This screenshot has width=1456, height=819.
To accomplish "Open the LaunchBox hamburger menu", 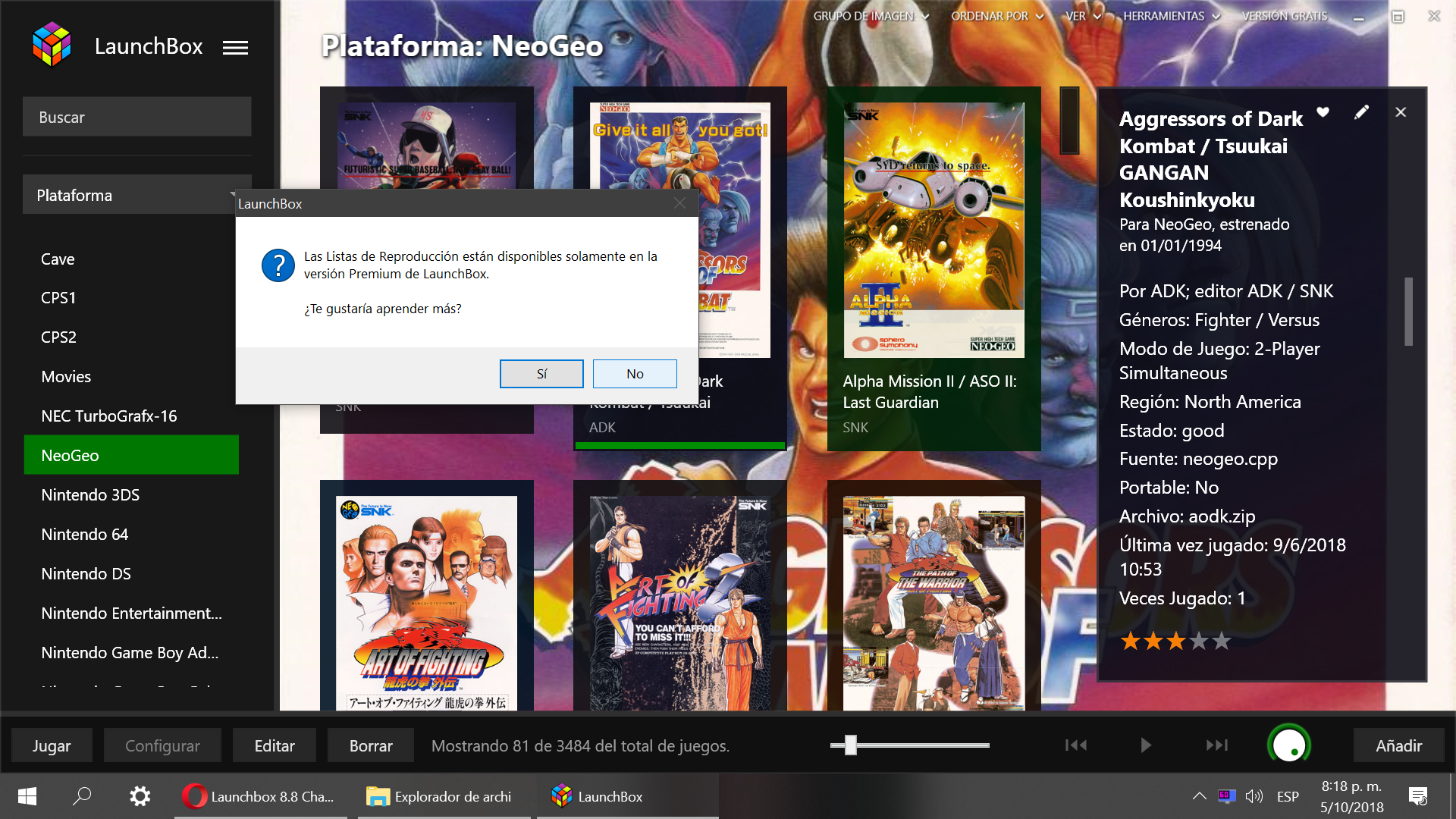I will click(x=235, y=48).
